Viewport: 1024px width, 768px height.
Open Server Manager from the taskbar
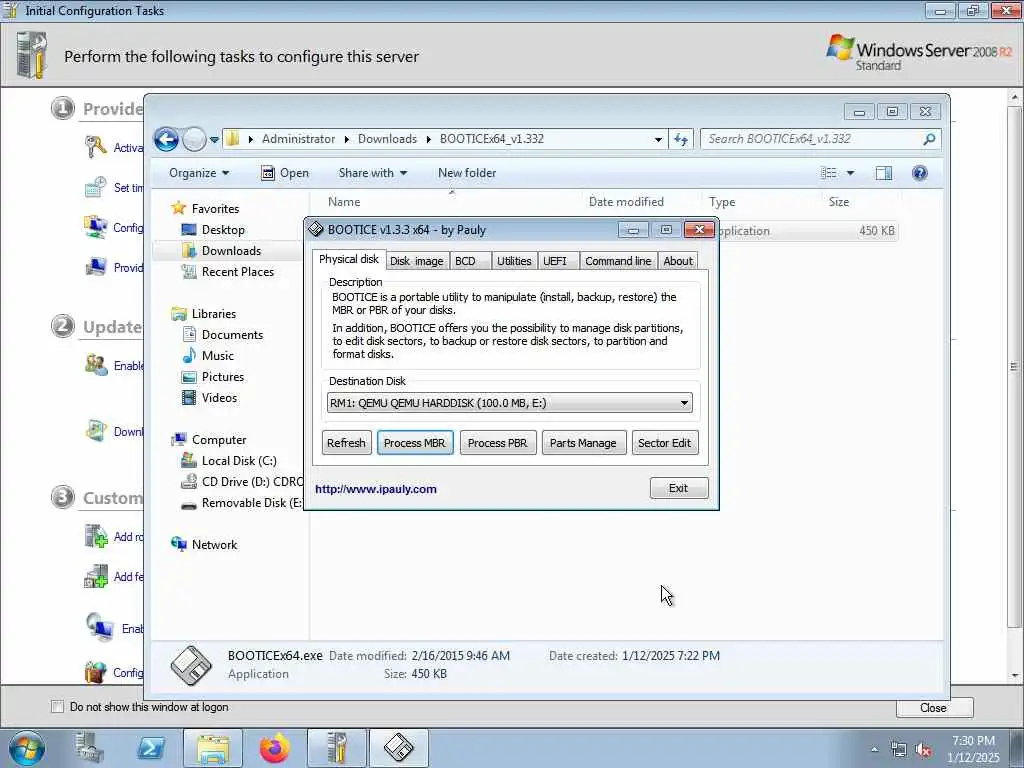pos(89,748)
